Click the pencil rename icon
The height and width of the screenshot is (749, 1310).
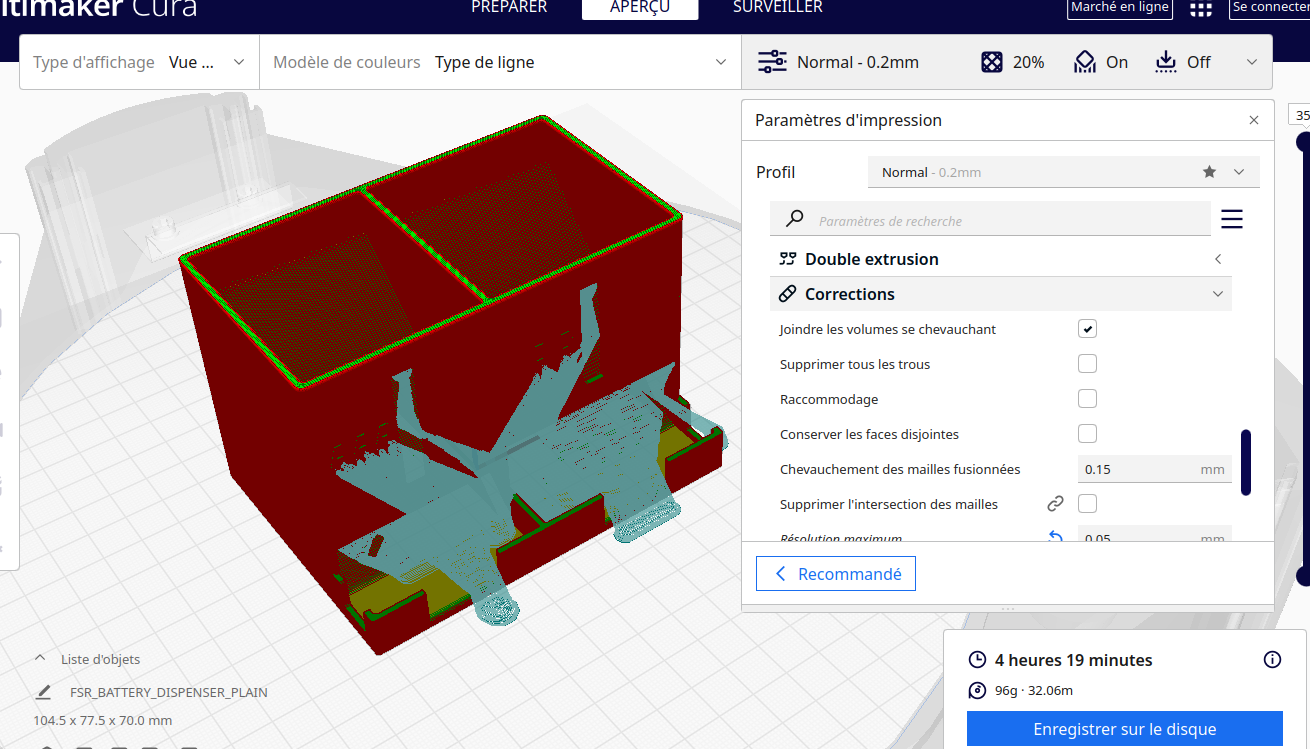[43, 692]
